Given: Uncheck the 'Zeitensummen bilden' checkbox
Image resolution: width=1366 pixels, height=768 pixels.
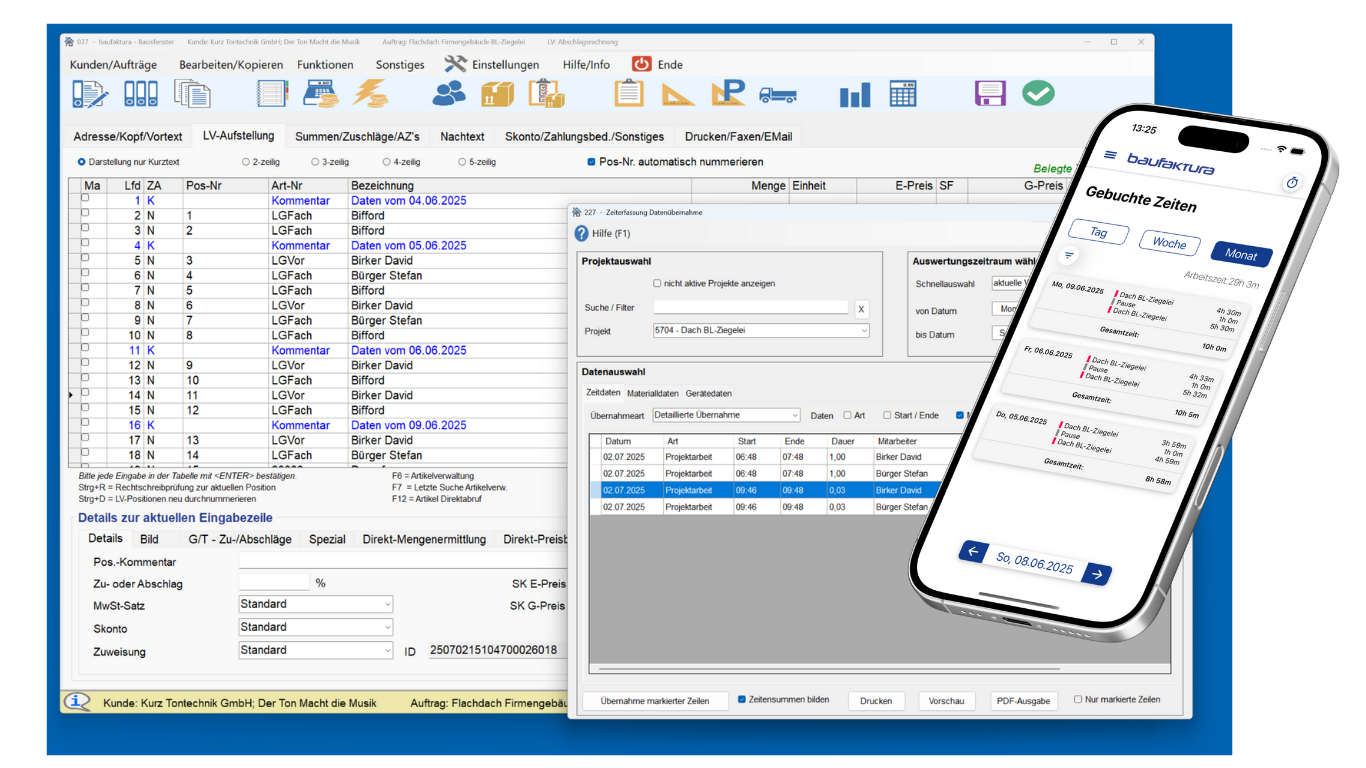Looking at the screenshot, I should pos(742,699).
